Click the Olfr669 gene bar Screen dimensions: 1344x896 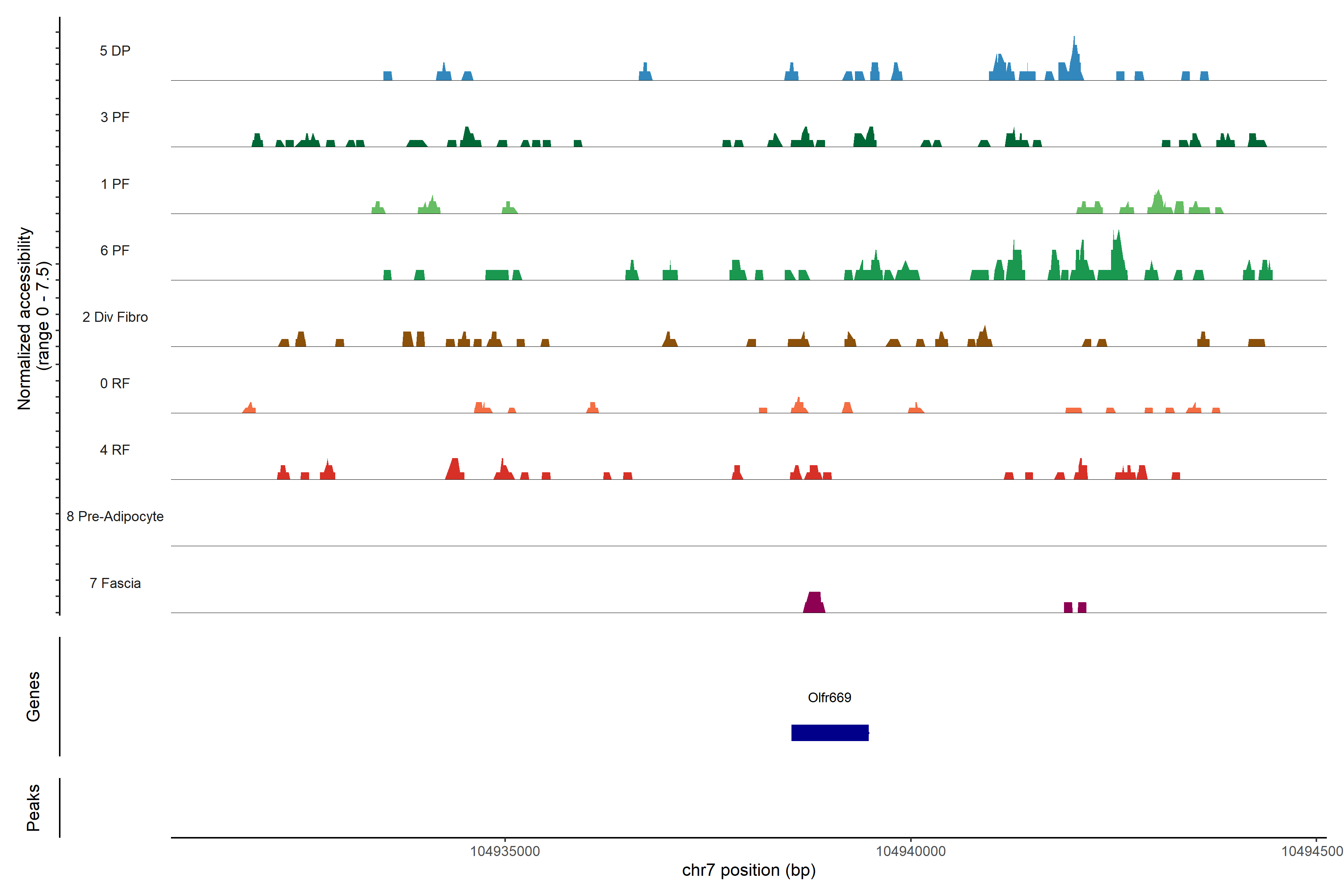(830, 732)
